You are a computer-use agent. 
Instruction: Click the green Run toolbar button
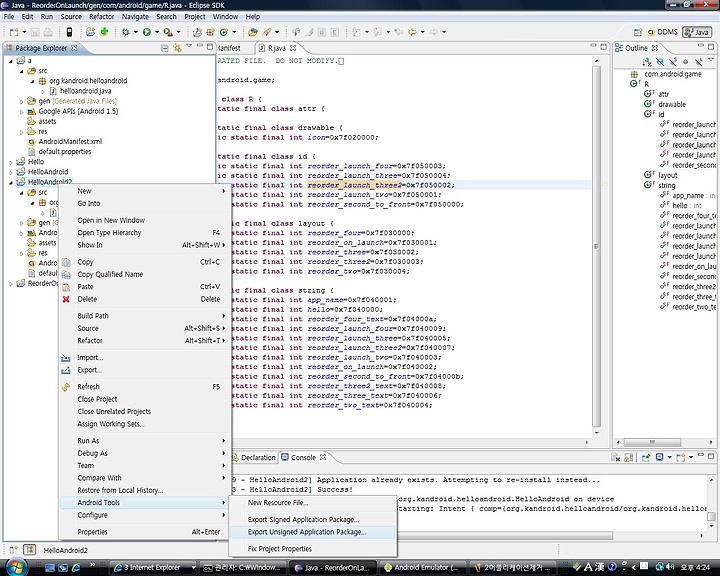[x=147, y=32]
